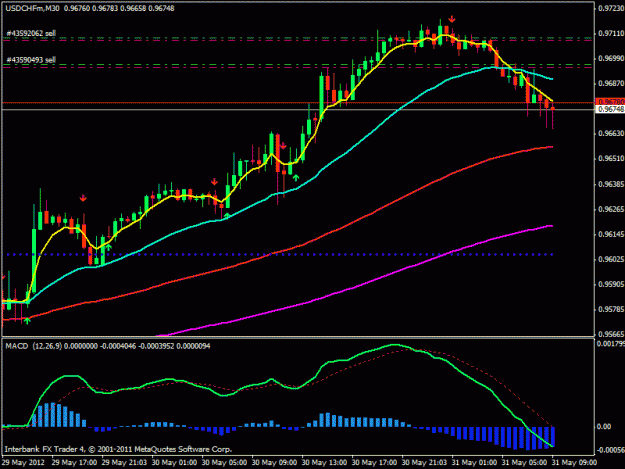Click the Interbank FX Trader 4 copyright text
Viewport: 625px width, 469px height.
point(118,449)
